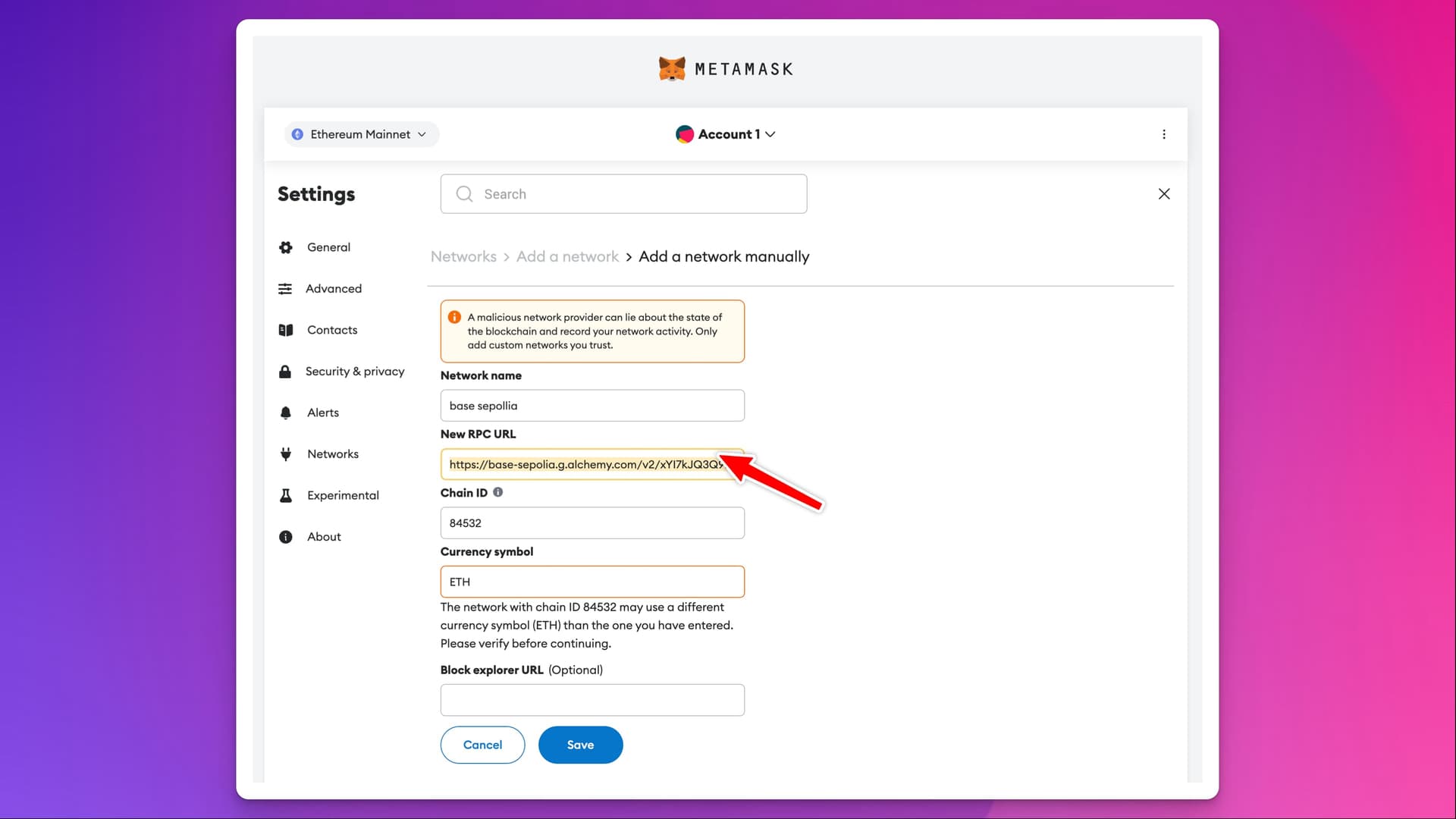Click the Add a network breadcrumb link
Viewport: 1456px width, 819px height.
coord(567,256)
